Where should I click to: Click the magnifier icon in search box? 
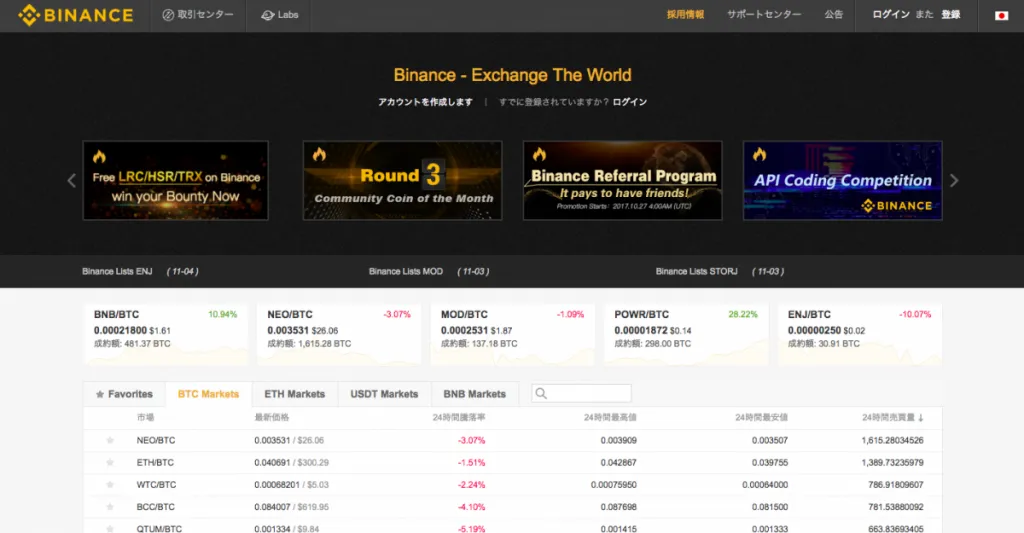pyautogui.click(x=541, y=393)
